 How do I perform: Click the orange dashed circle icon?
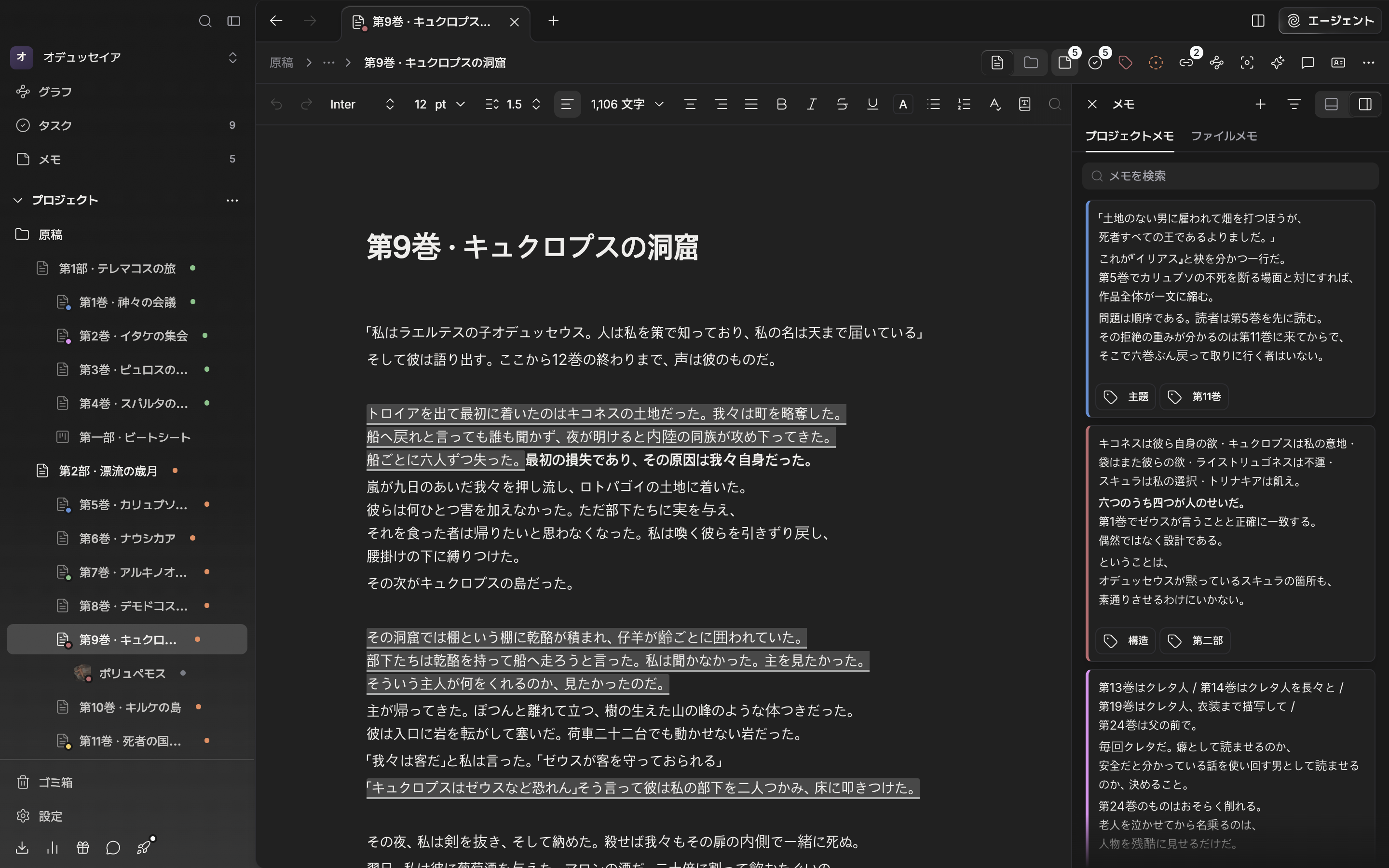pyautogui.click(x=1156, y=63)
